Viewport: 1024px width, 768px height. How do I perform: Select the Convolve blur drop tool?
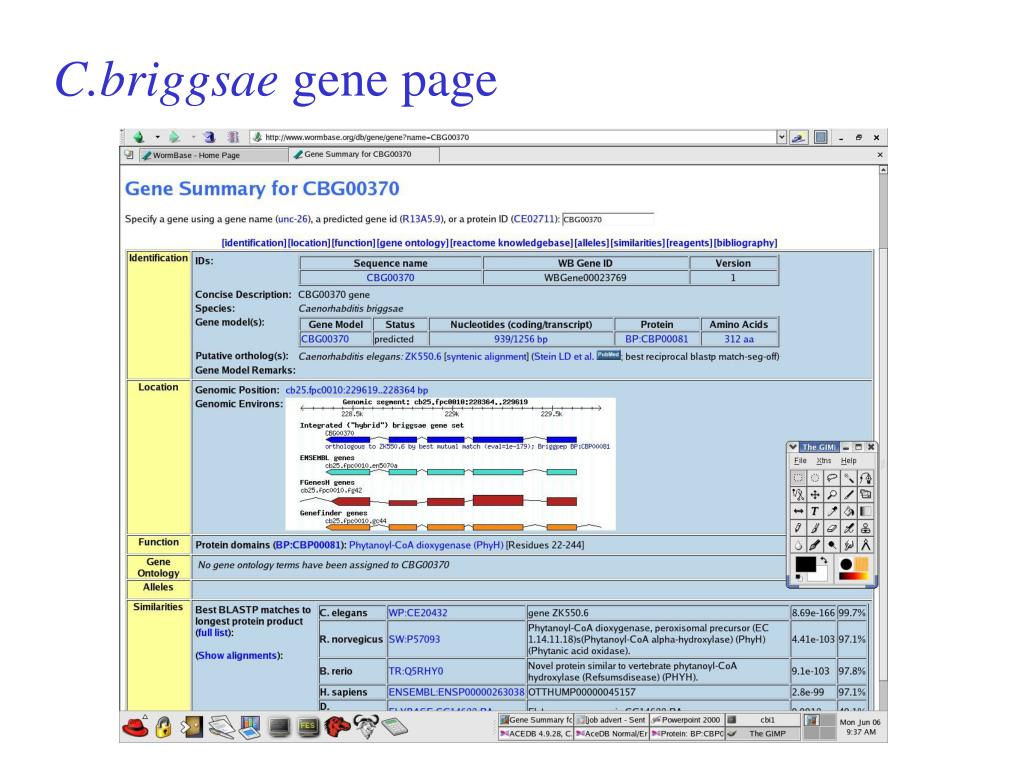tap(798, 545)
